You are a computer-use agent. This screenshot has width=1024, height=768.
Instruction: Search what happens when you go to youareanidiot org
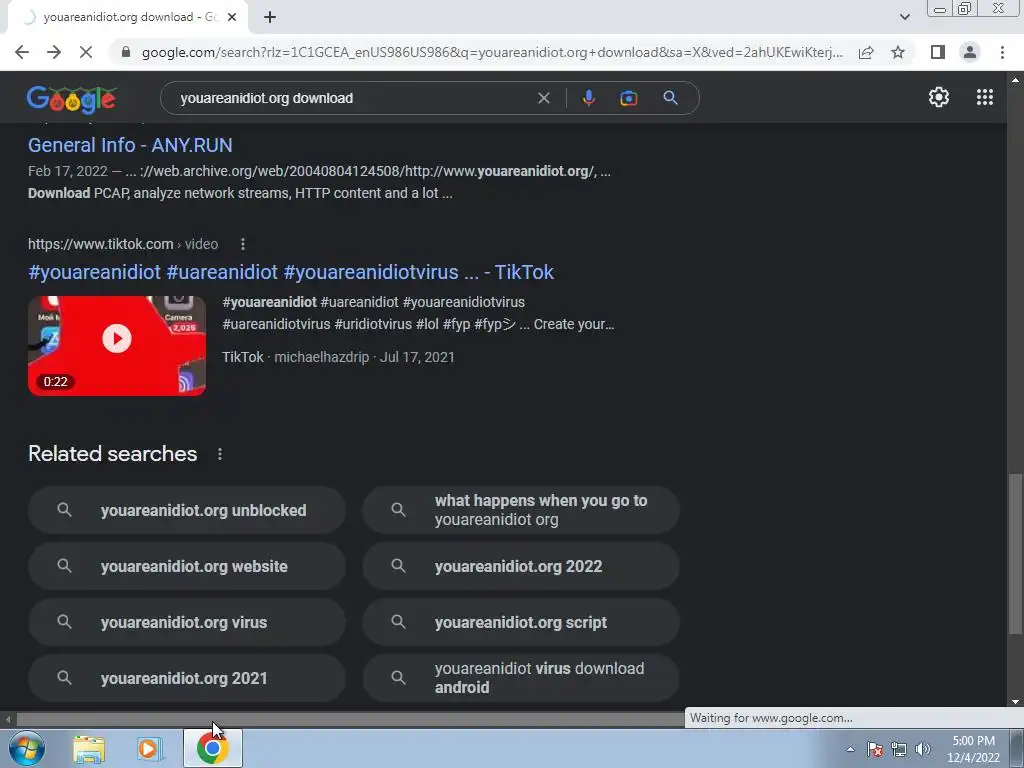(521, 510)
